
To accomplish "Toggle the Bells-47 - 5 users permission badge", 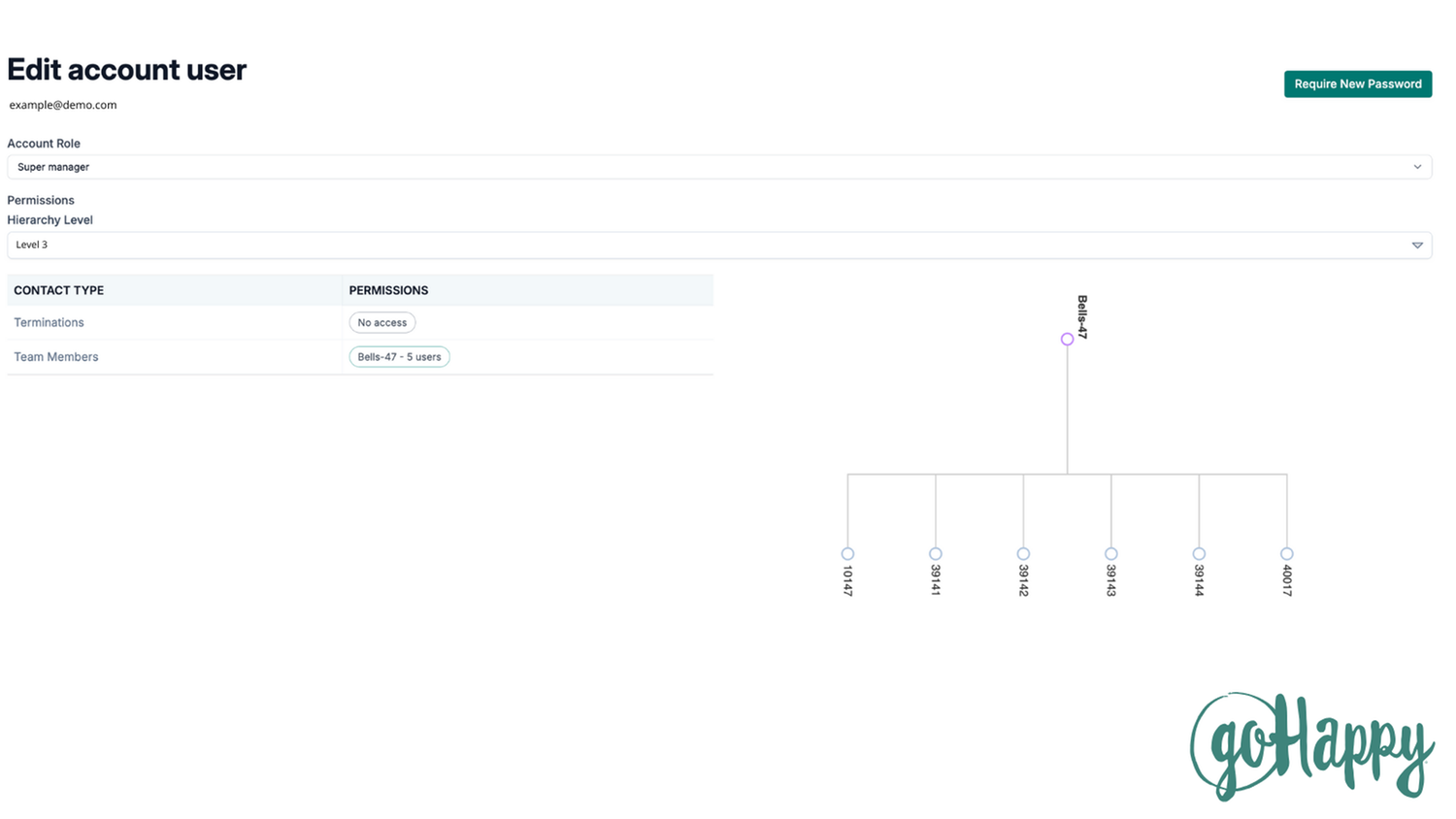I will point(399,356).
